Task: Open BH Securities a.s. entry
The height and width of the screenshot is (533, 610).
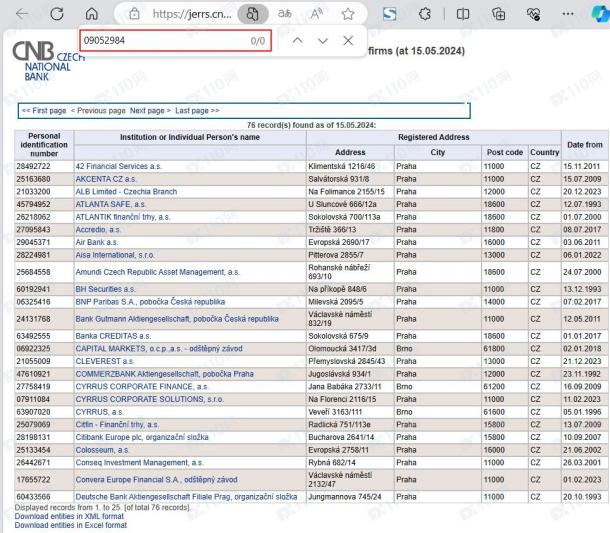Action: [x=105, y=289]
